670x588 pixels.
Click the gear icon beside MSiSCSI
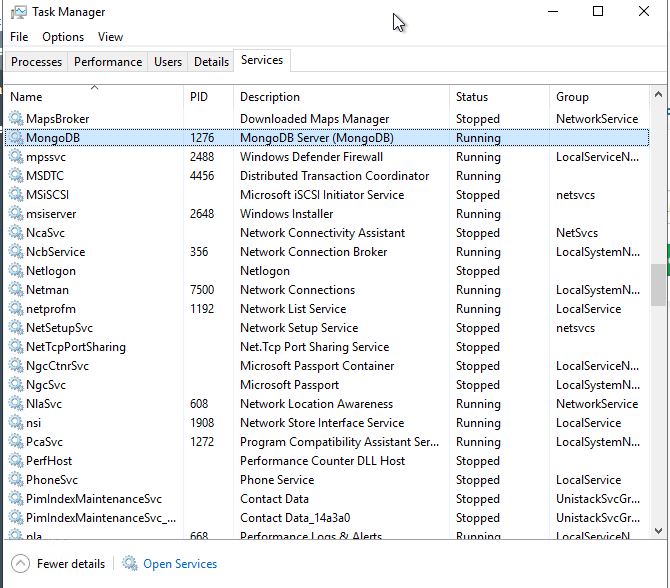(x=16, y=194)
